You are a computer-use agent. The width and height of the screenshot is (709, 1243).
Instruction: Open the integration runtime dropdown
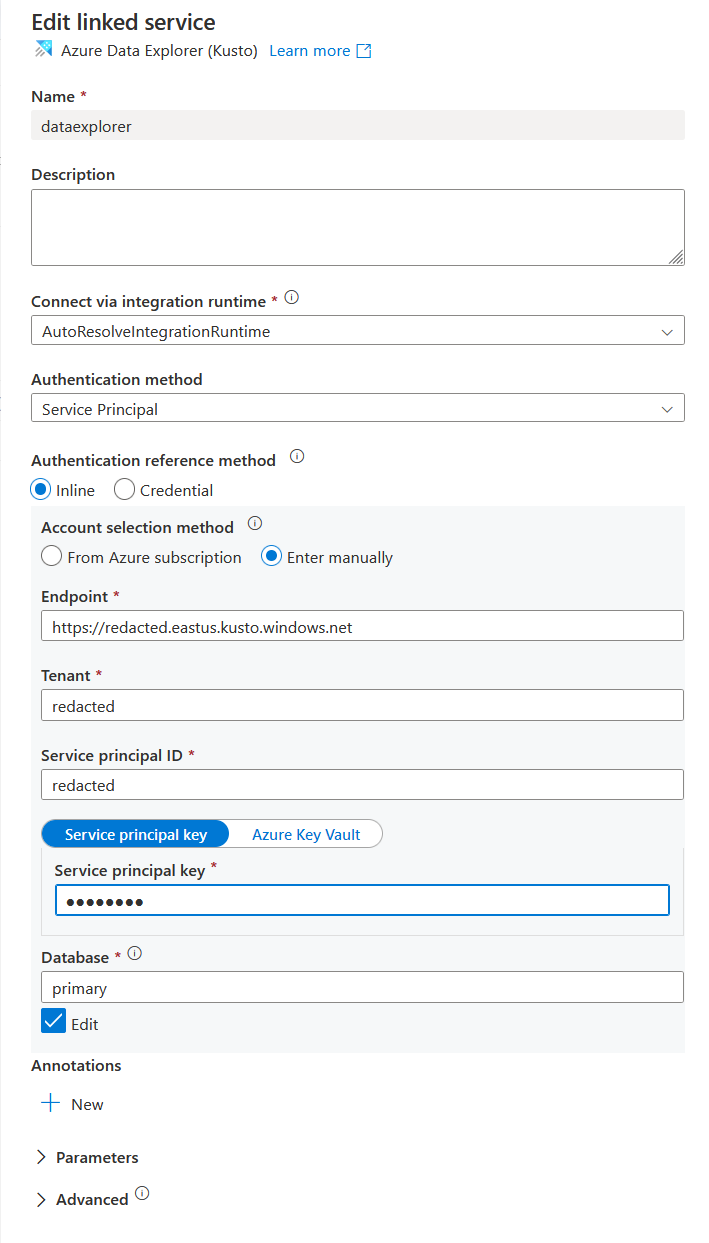pyautogui.click(x=357, y=331)
